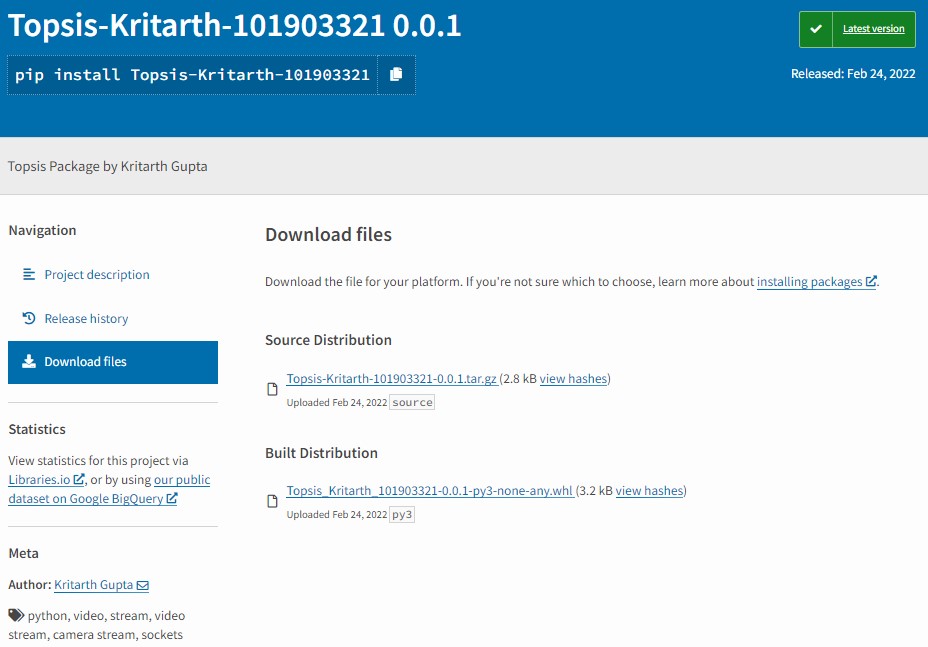Click the Project description list icon
This screenshot has height=647, width=928.
28,274
